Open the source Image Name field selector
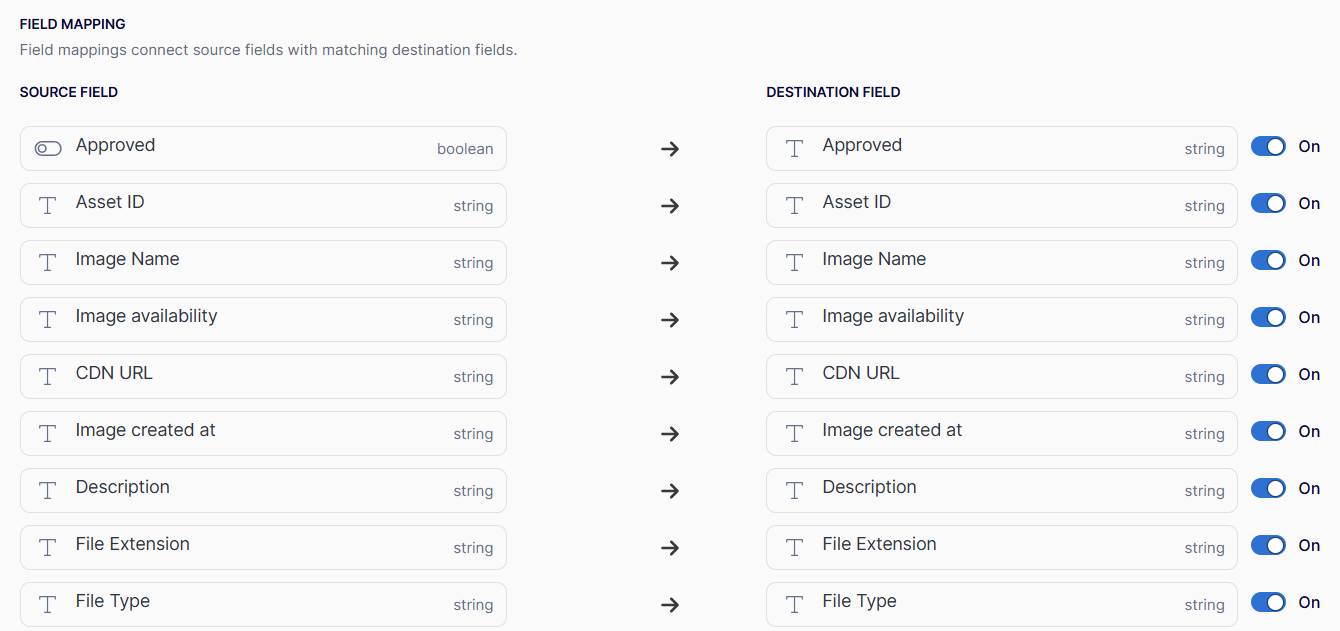Screen dimensions: 1340x631 (x=263, y=262)
